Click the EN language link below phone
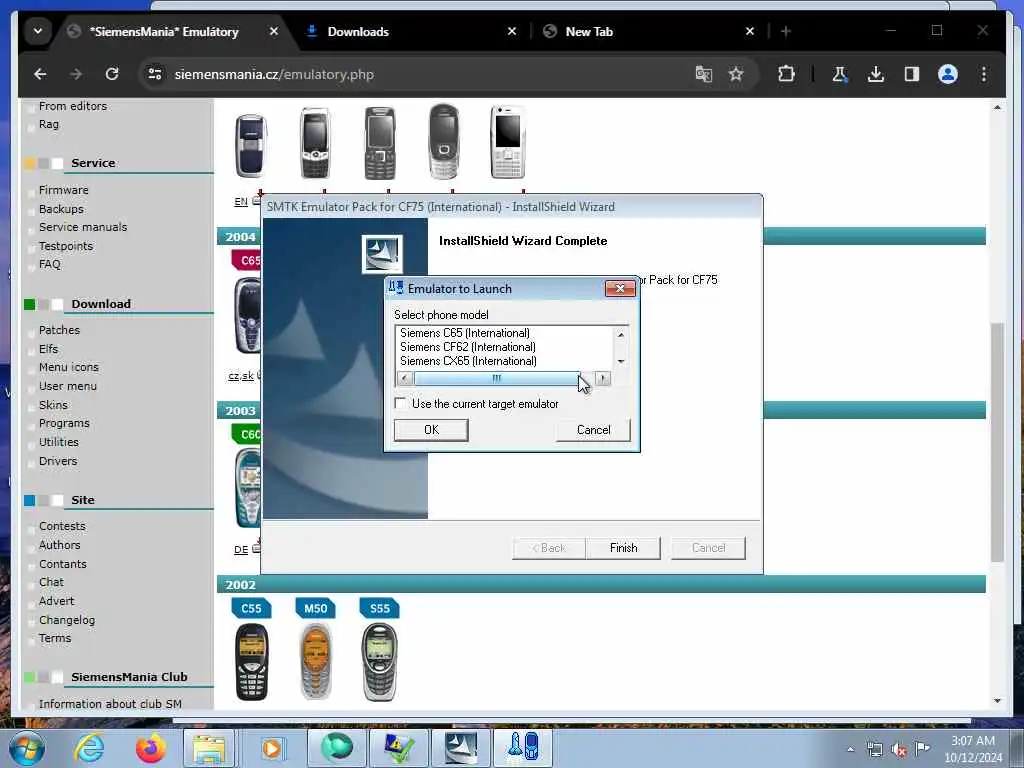This screenshot has height=768, width=1024. [x=240, y=202]
